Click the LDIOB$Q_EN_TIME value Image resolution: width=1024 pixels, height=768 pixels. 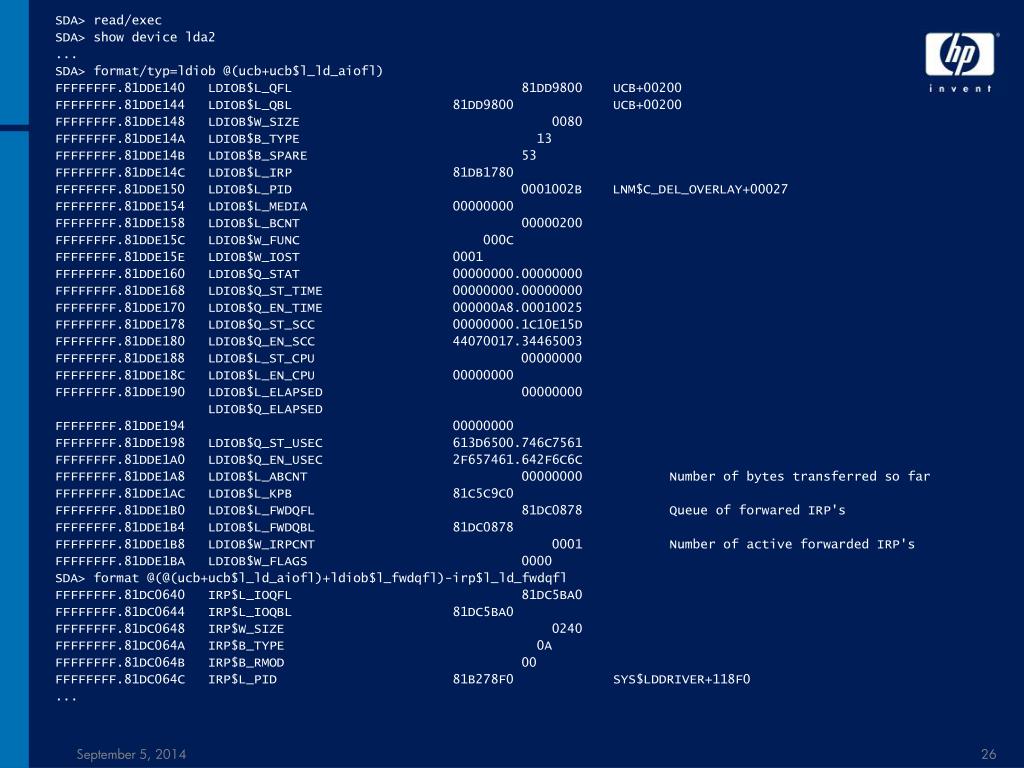point(517,308)
